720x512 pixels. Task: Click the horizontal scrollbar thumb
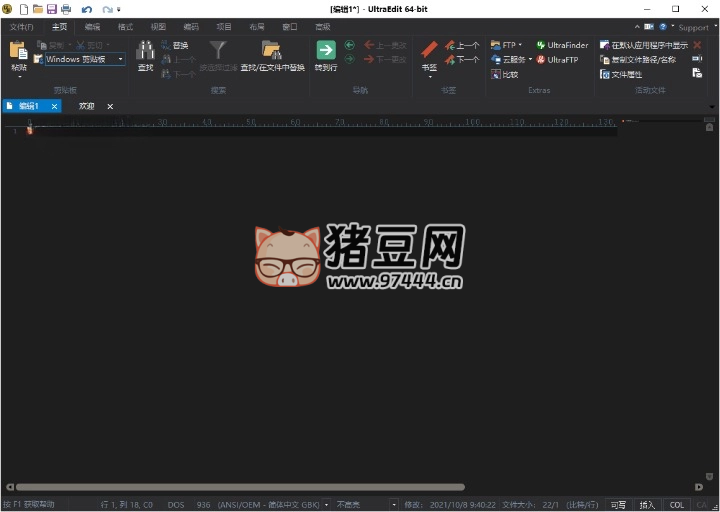point(240,487)
